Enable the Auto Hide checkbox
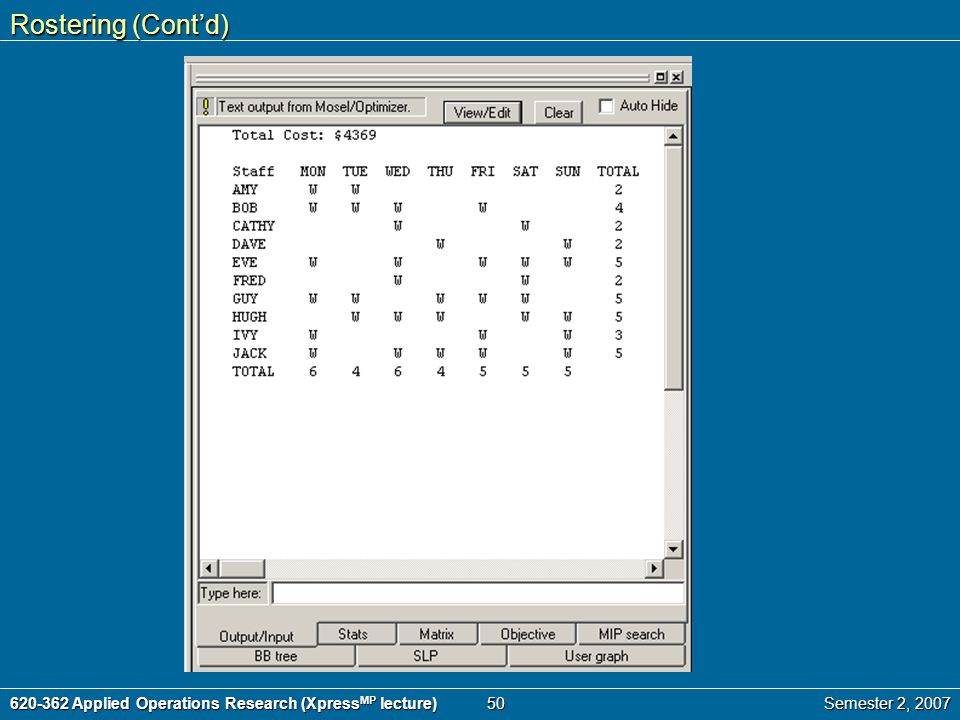960x720 pixels. (606, 106)
